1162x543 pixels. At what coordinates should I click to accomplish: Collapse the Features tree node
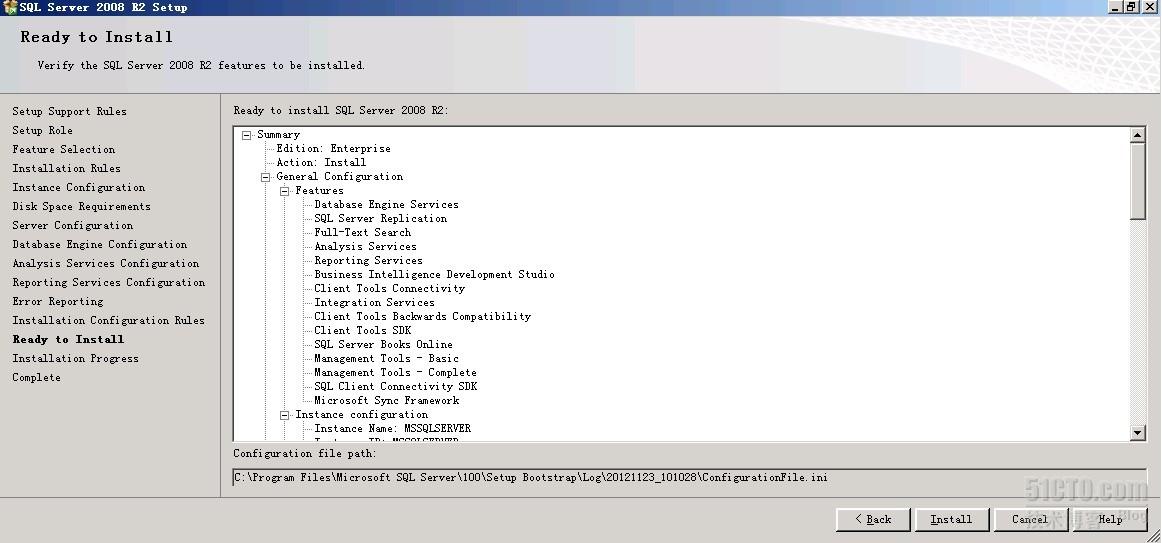pyautogui.click(x=285, y=191)
